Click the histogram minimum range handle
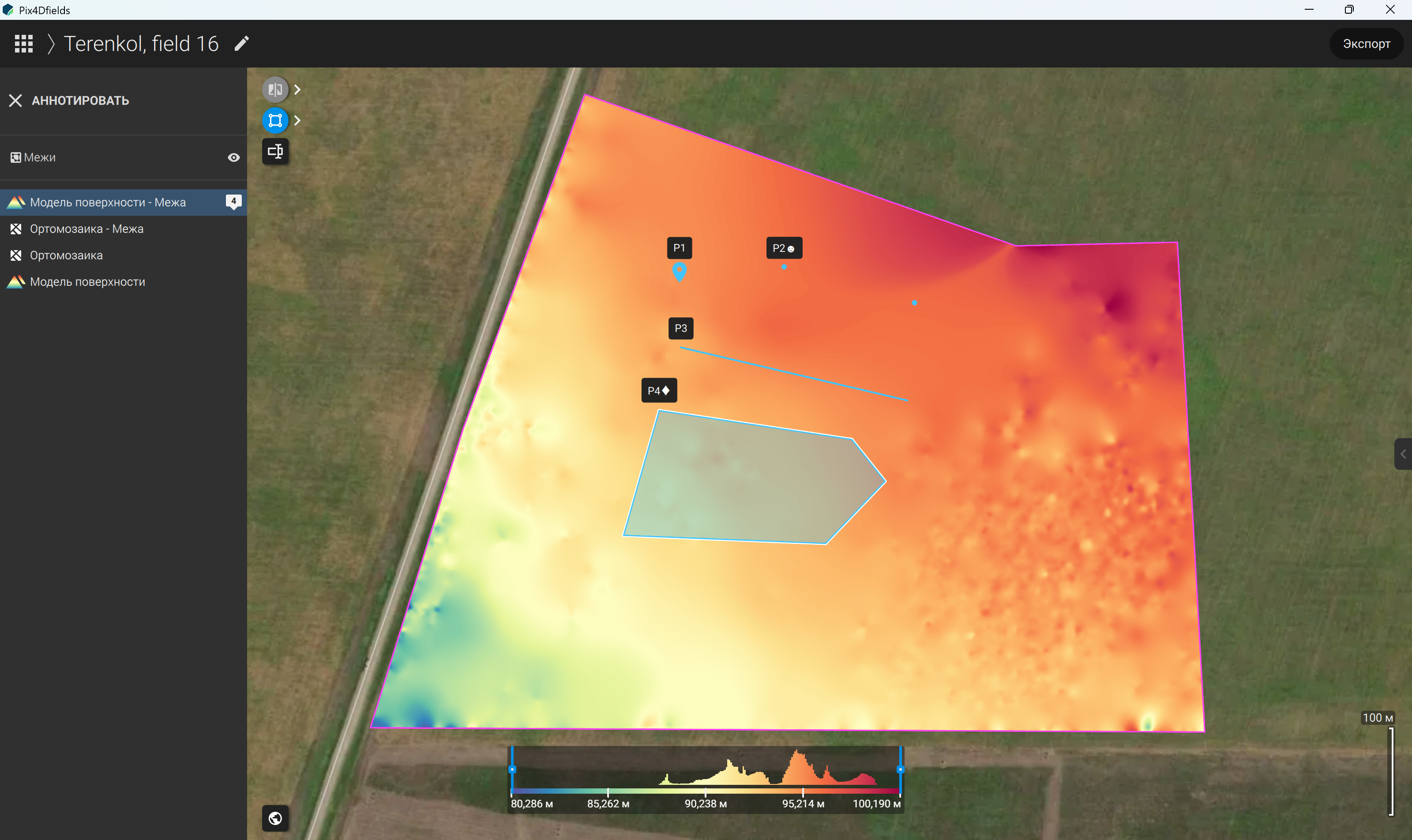 click(512, 769)
